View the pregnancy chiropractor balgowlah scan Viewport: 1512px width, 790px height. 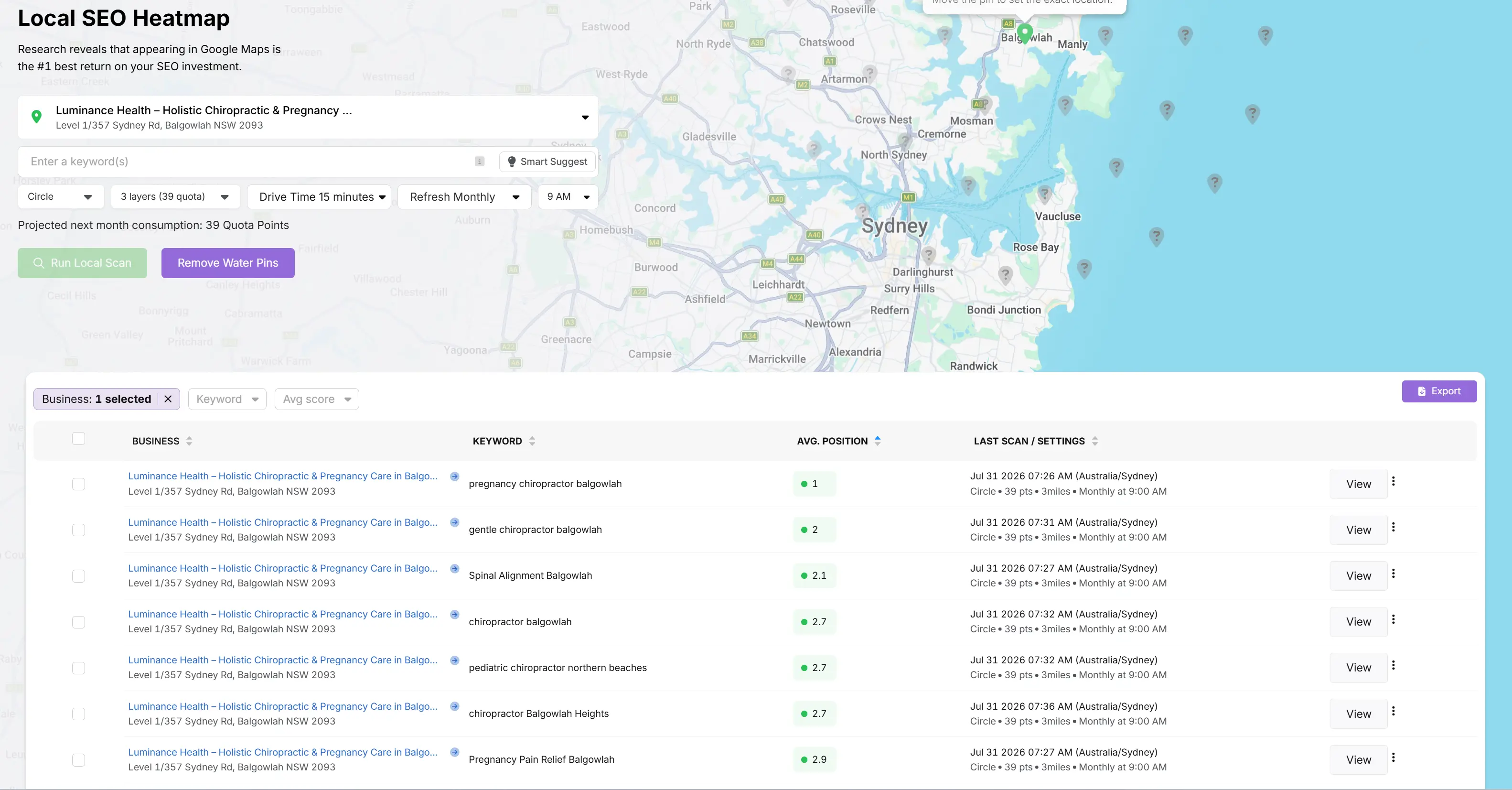pos(1358,484)
